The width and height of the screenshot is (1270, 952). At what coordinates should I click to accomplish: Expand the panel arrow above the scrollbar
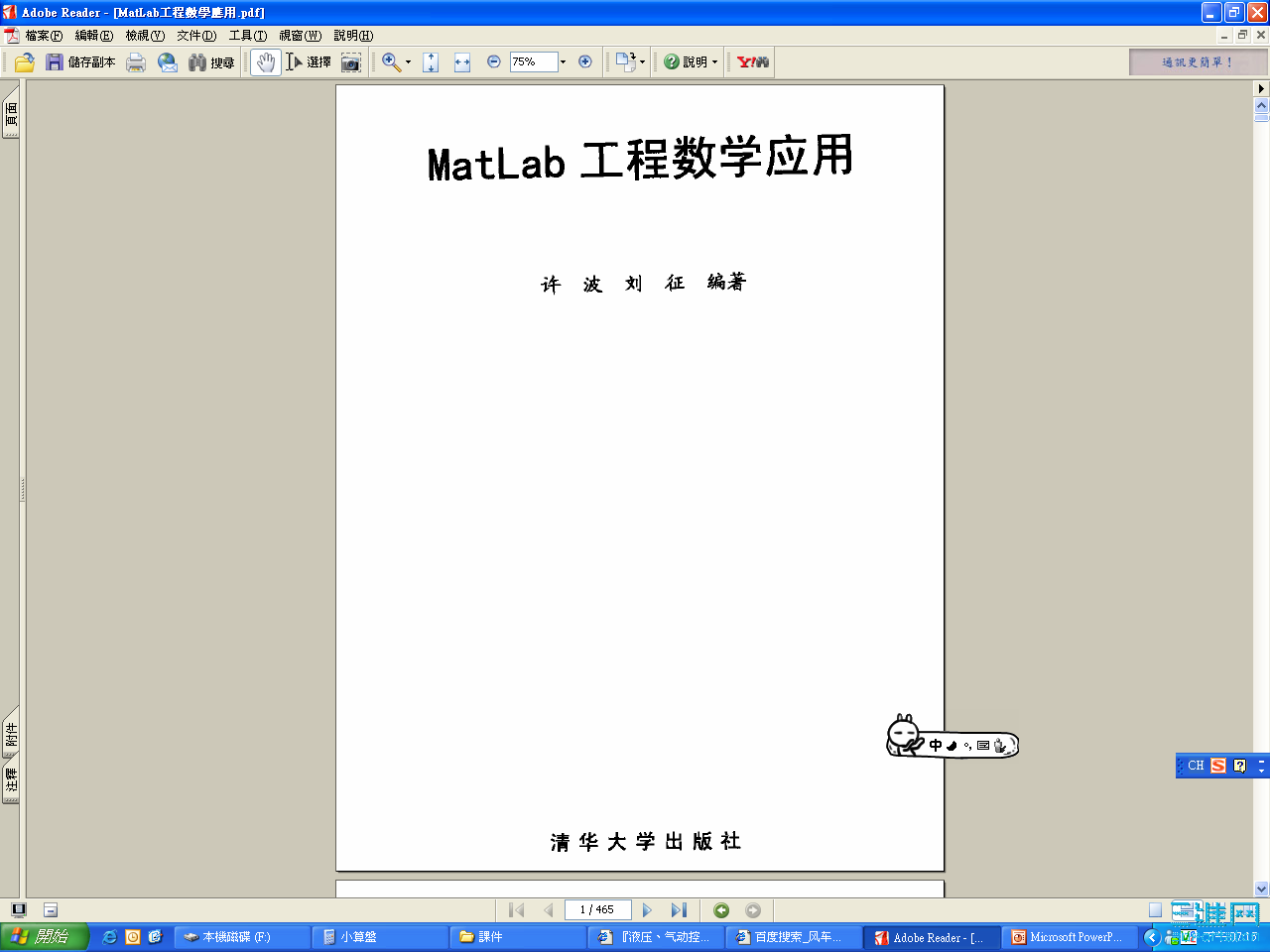click(1262, 88)
